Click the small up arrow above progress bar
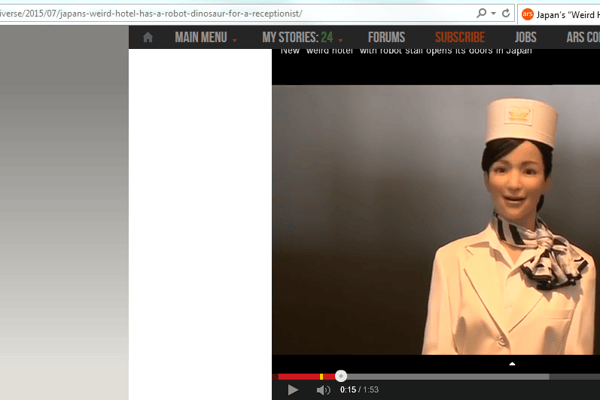Screen dimensions: 600x400 (512, 364)
